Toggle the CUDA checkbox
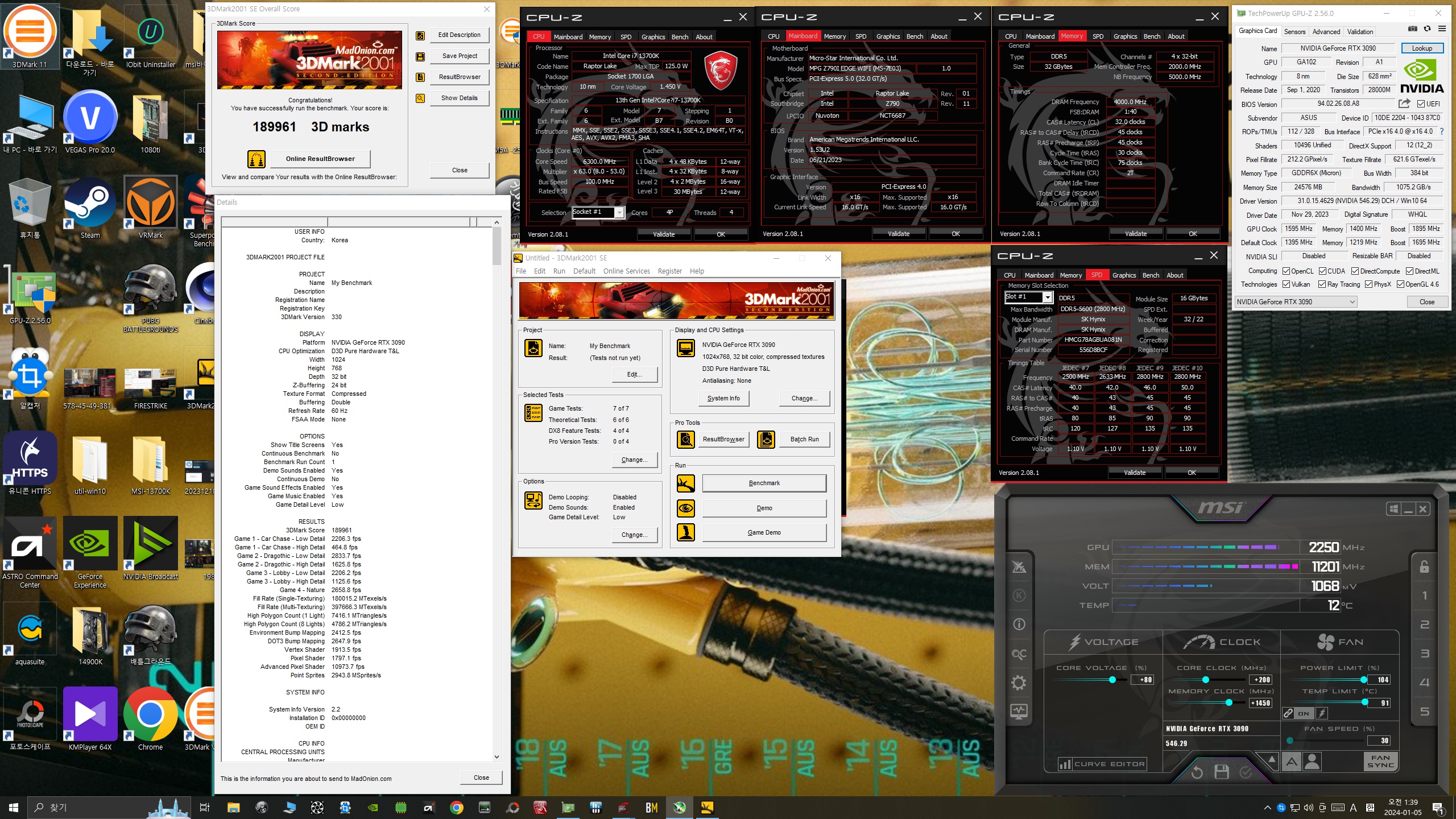1456x819 pixels. pos(1322,271)
